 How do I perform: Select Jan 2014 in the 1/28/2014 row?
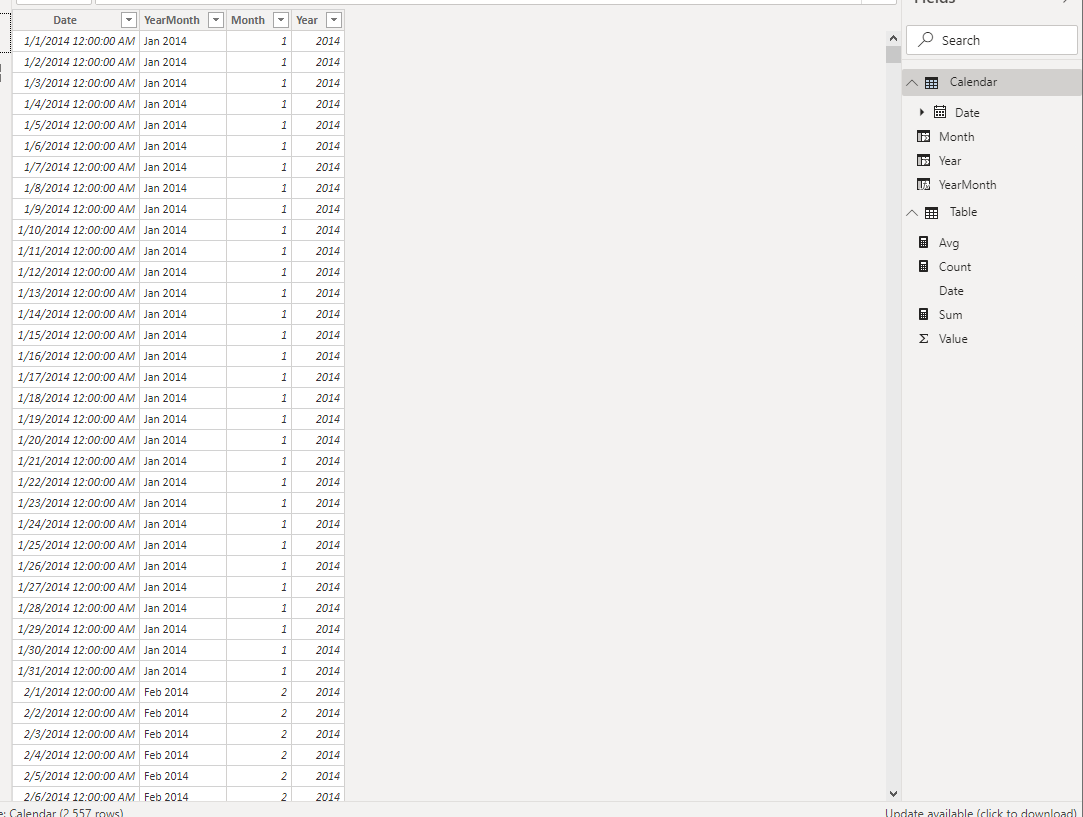point(183,608)
